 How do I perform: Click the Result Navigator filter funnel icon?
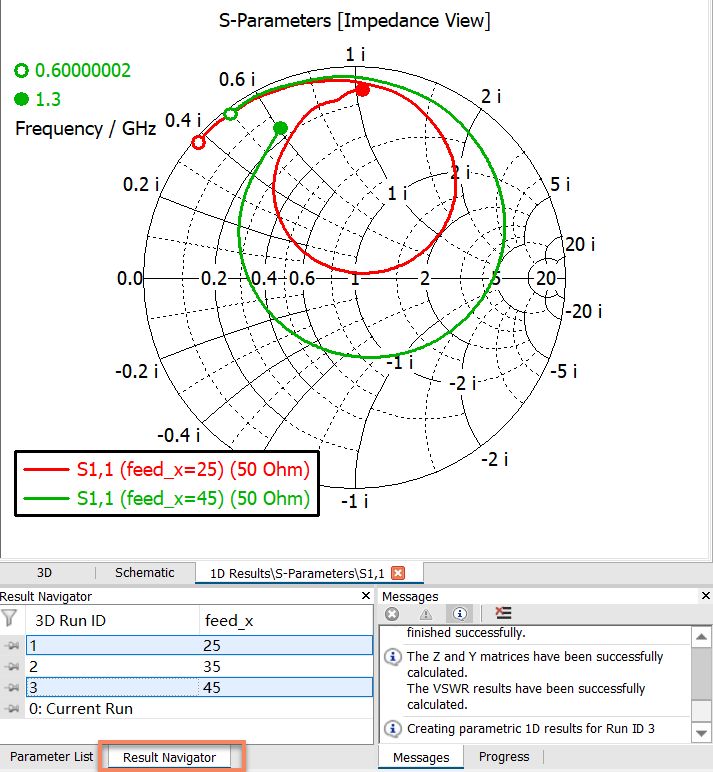tap(9, 618)
